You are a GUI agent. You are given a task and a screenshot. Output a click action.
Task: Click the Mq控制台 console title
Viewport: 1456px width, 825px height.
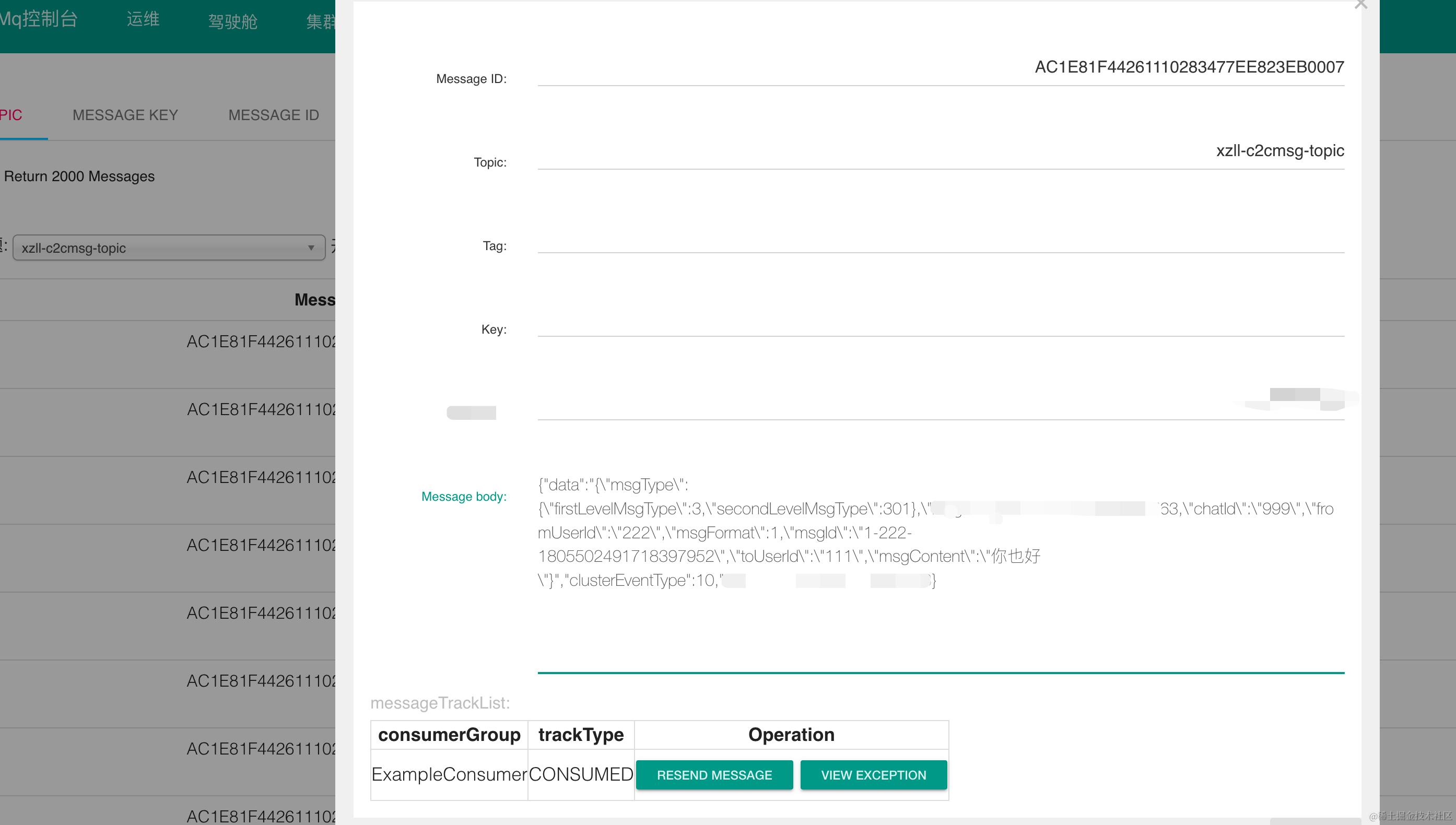(39, 19)
